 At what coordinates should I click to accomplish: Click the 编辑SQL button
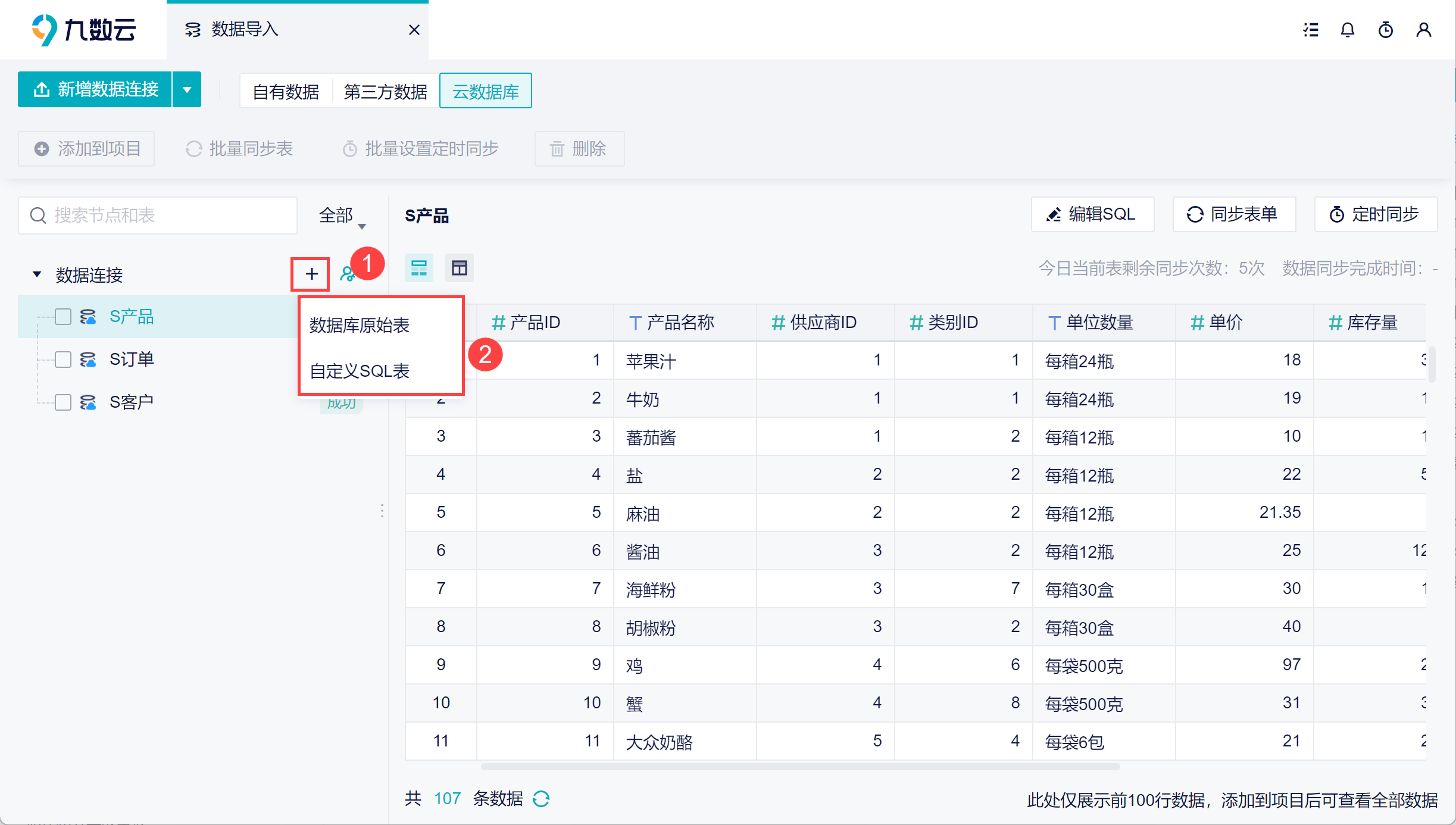tap(1092, 214)
